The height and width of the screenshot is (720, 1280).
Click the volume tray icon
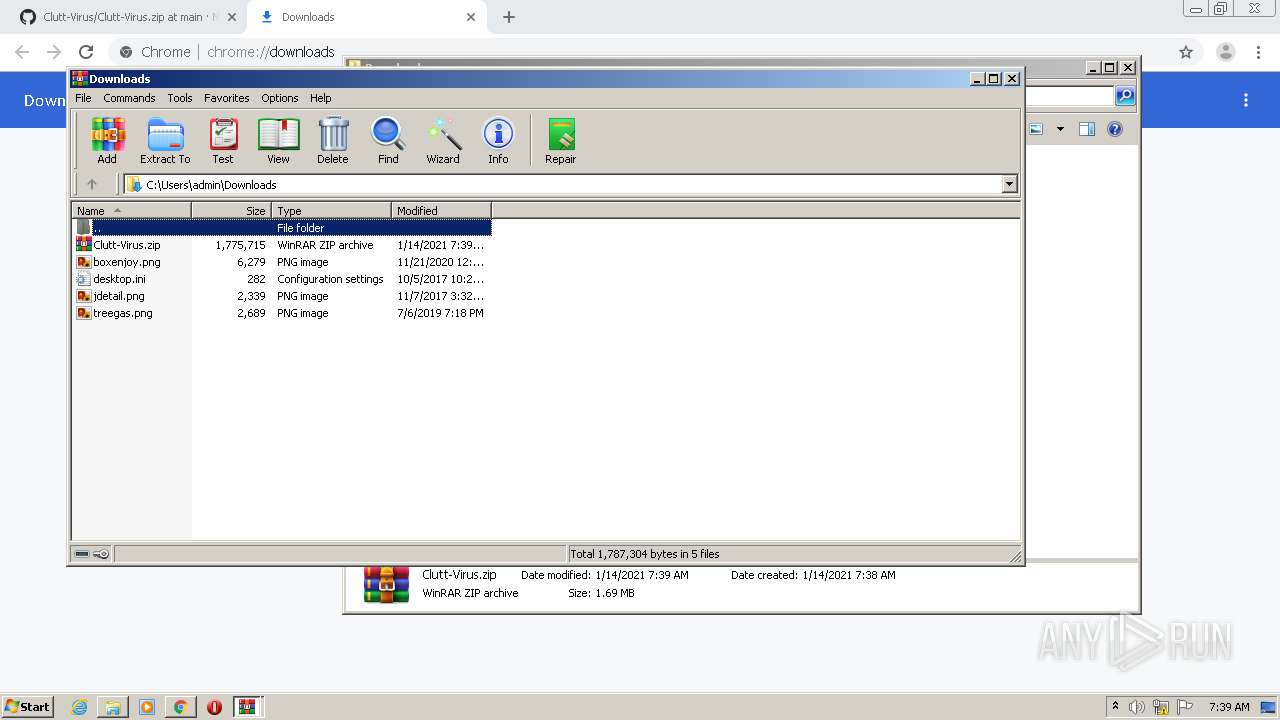point(1137,707)
